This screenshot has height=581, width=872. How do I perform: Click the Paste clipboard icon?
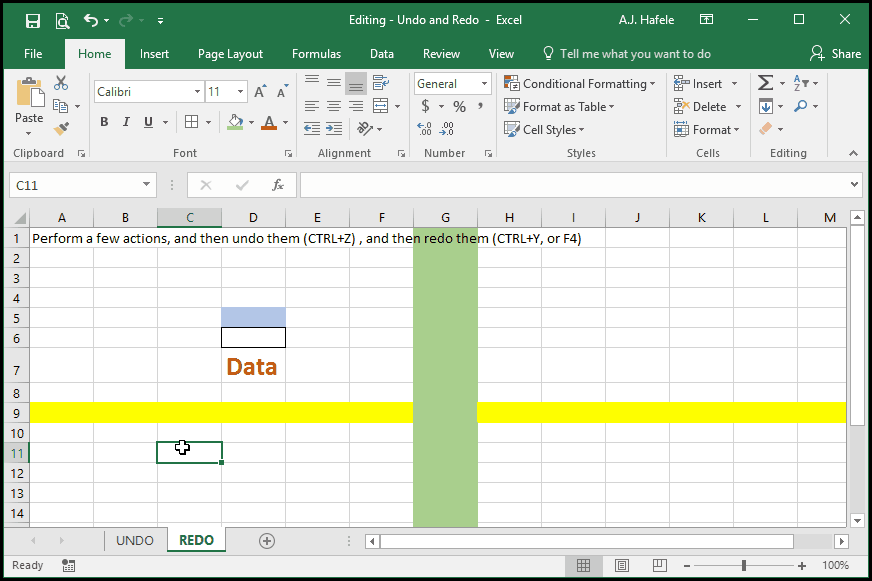pyautogui.click(x=29, y=92)
